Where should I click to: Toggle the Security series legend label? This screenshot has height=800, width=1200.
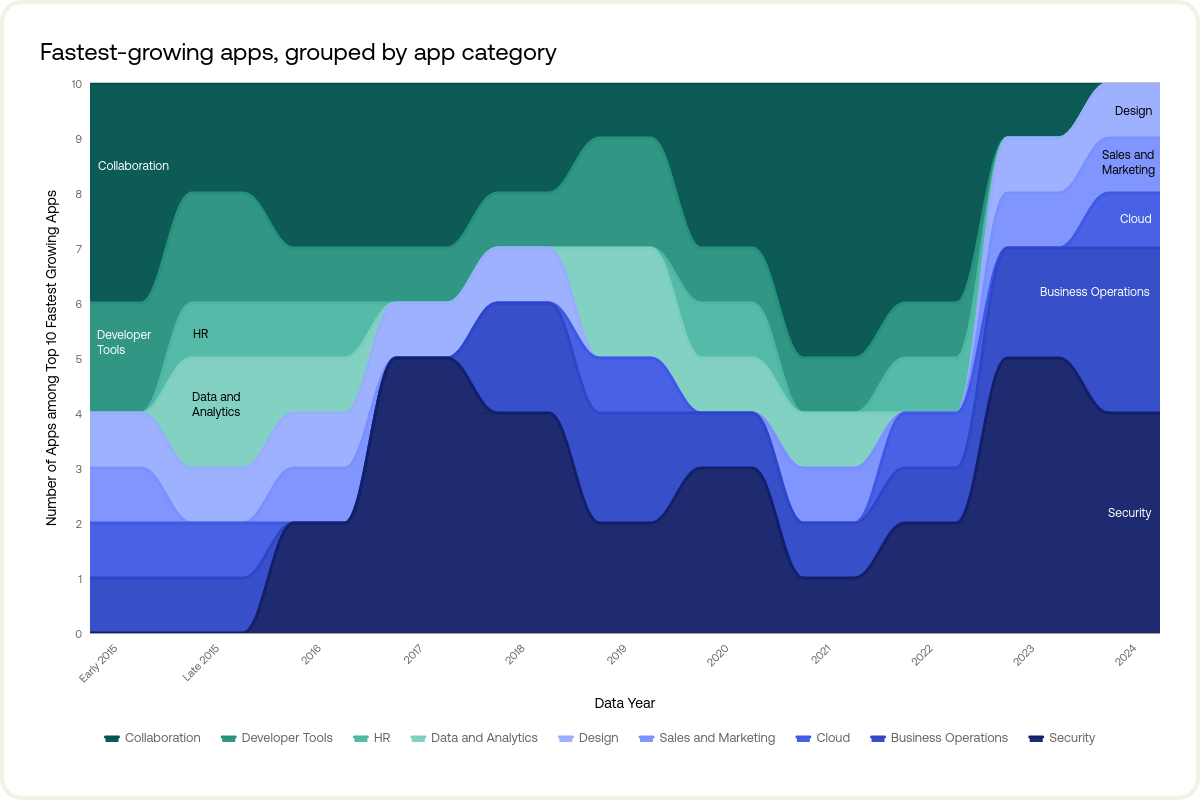coord(1072,738)
